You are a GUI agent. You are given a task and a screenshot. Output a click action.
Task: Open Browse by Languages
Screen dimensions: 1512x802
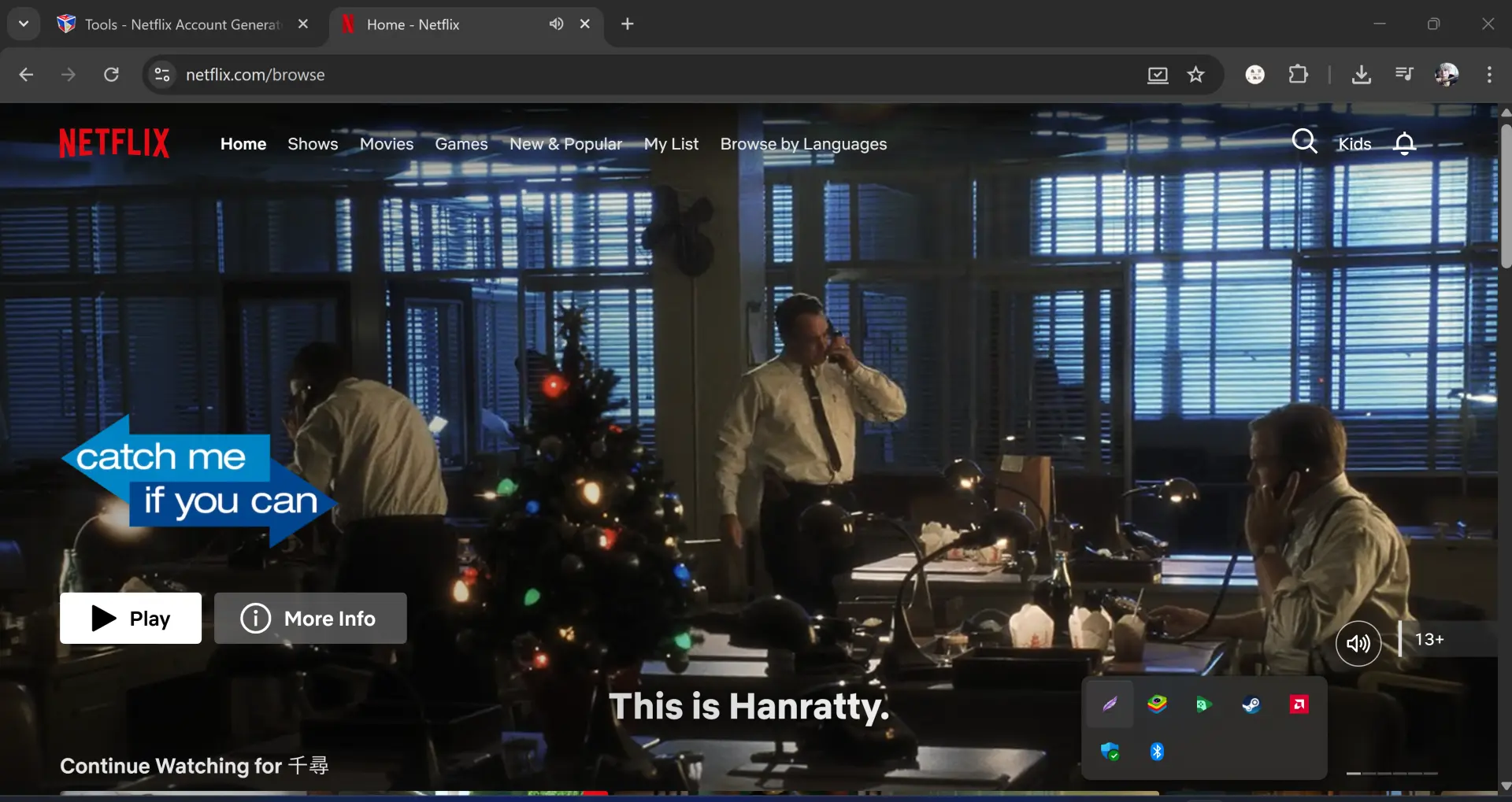(803, 144)
